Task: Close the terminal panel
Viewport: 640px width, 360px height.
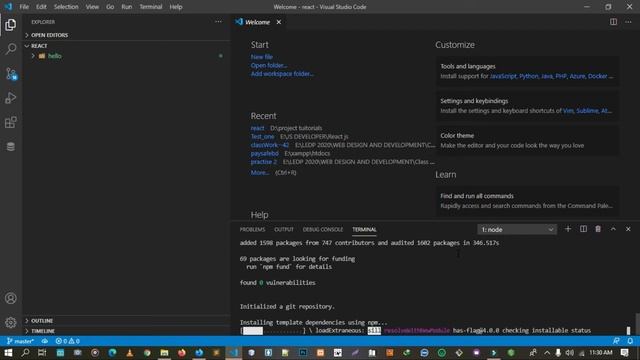Action: (x=628, y=229)
